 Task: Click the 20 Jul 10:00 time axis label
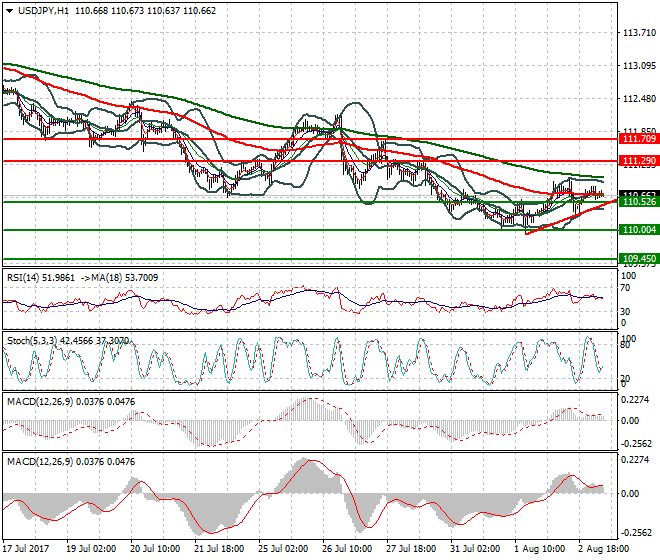coord(155,549)
